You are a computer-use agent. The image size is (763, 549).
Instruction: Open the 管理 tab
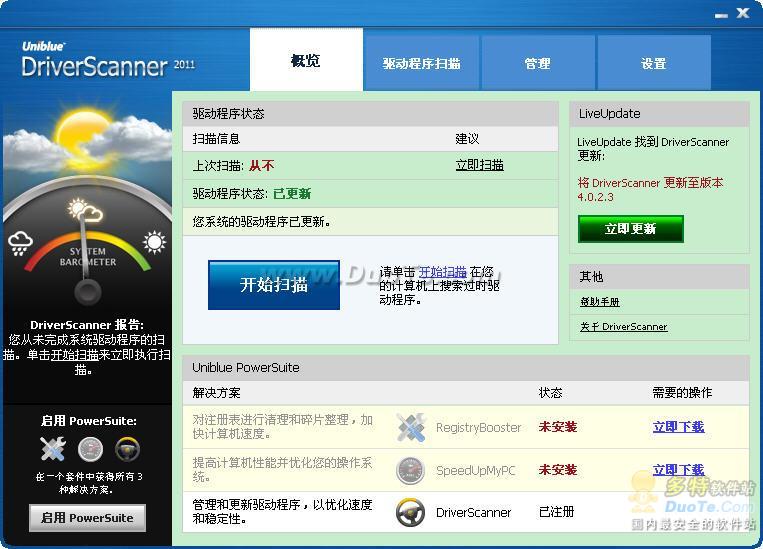coord(538,63)
